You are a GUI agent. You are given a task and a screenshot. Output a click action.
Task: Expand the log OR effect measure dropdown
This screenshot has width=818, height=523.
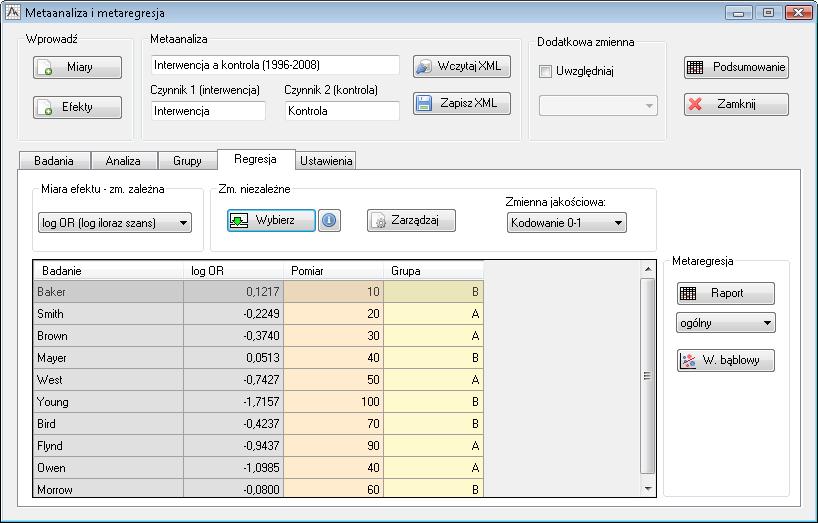(x=115, y=223)
